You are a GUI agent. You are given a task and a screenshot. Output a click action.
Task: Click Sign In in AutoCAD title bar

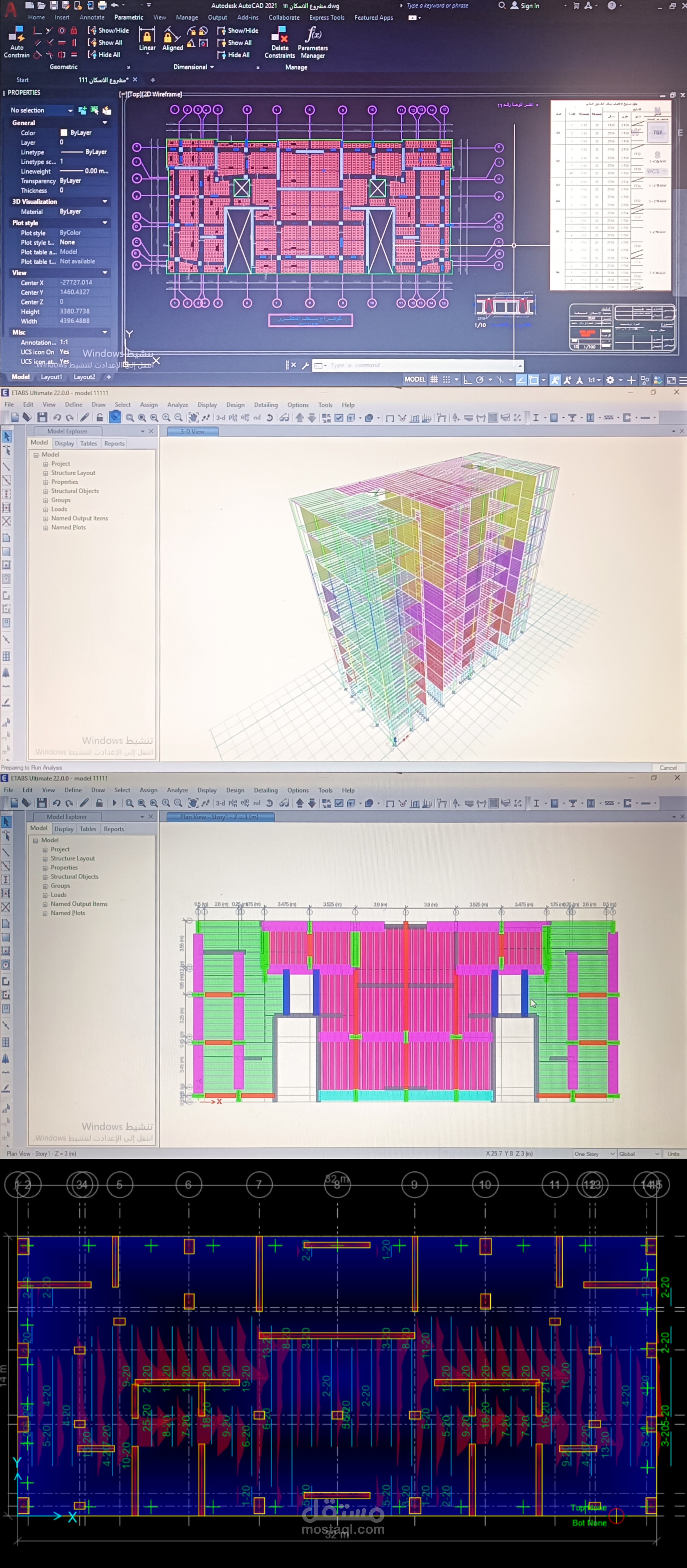[x=524, y=5]
